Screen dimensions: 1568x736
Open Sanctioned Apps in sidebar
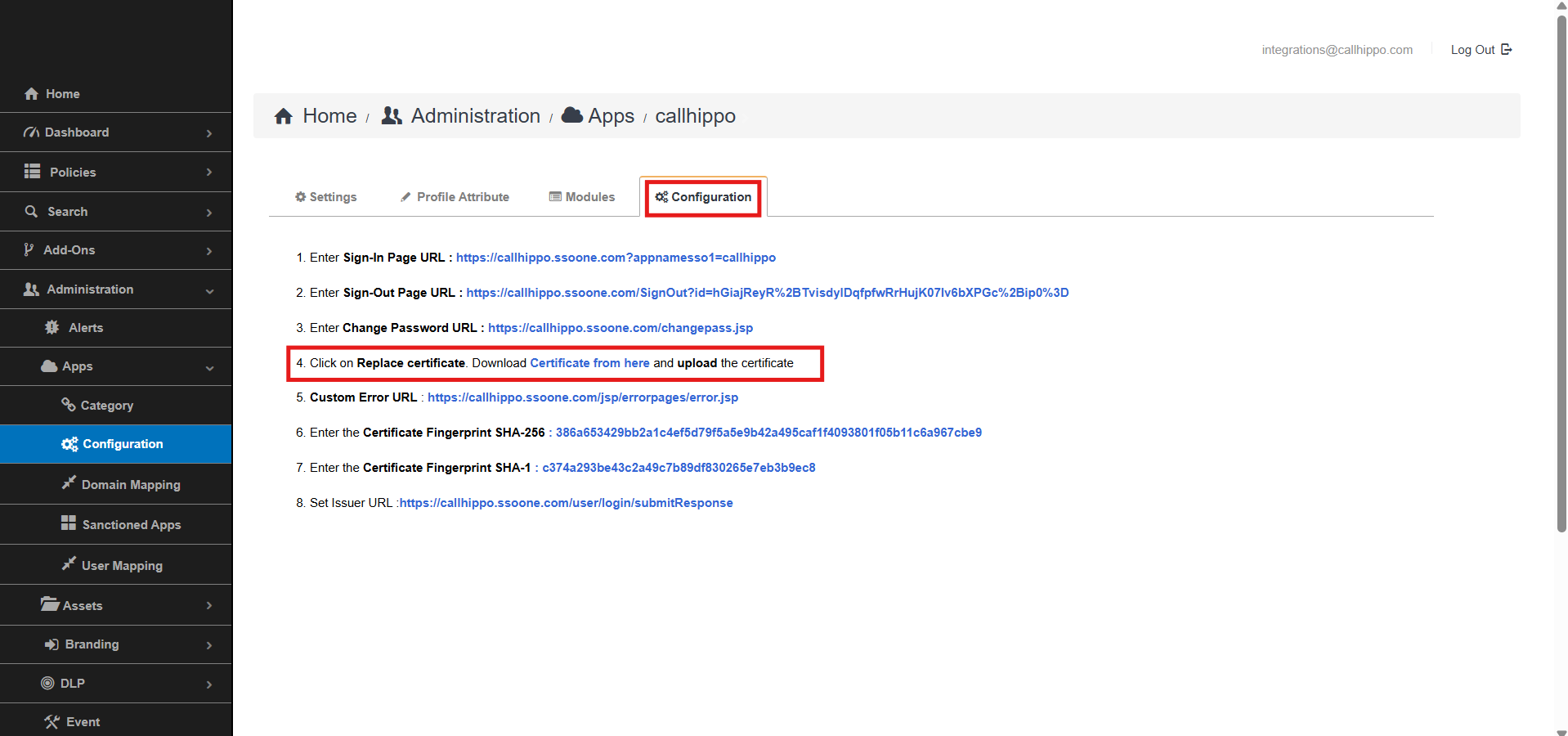(x=115, y=524)
